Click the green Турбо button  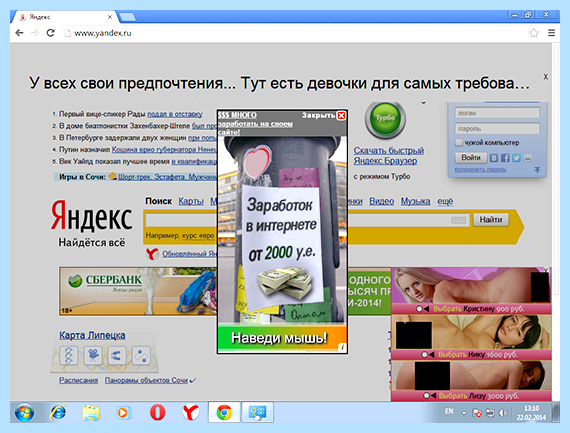[x=385, y=119]
